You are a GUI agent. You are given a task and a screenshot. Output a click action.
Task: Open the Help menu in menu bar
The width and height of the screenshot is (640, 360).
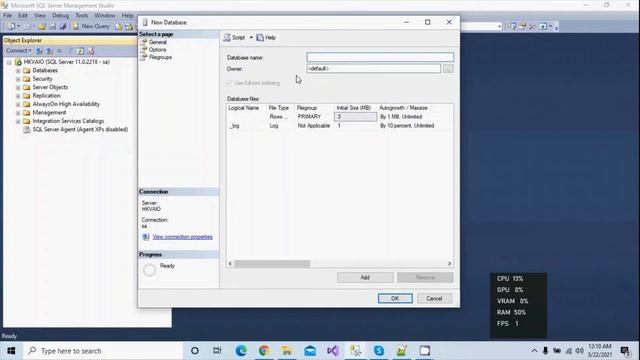[x=127, y=15]
